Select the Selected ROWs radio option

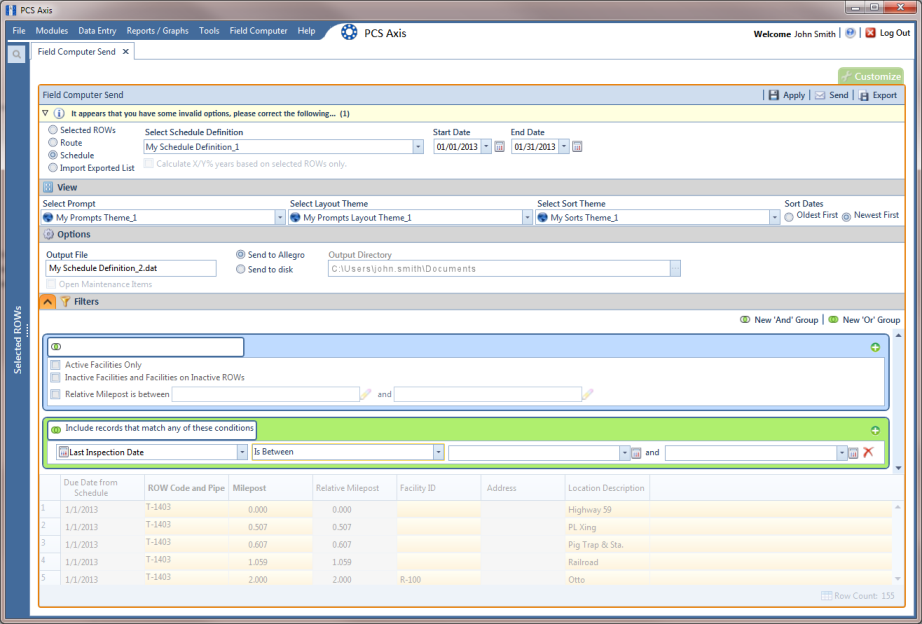(53, 130)
